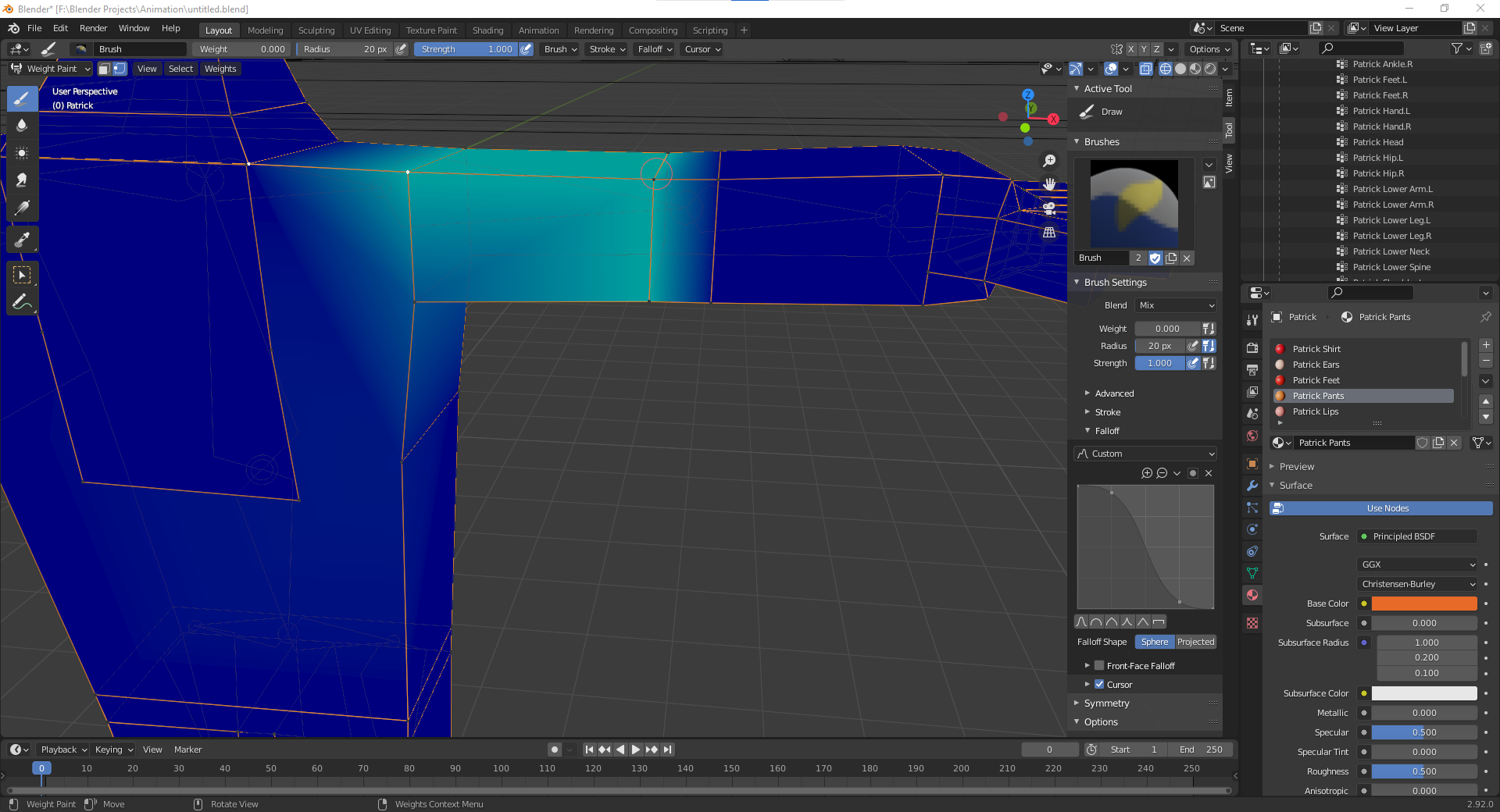Expand the Advanced brush settings panel

click(x=1114, y=394)
